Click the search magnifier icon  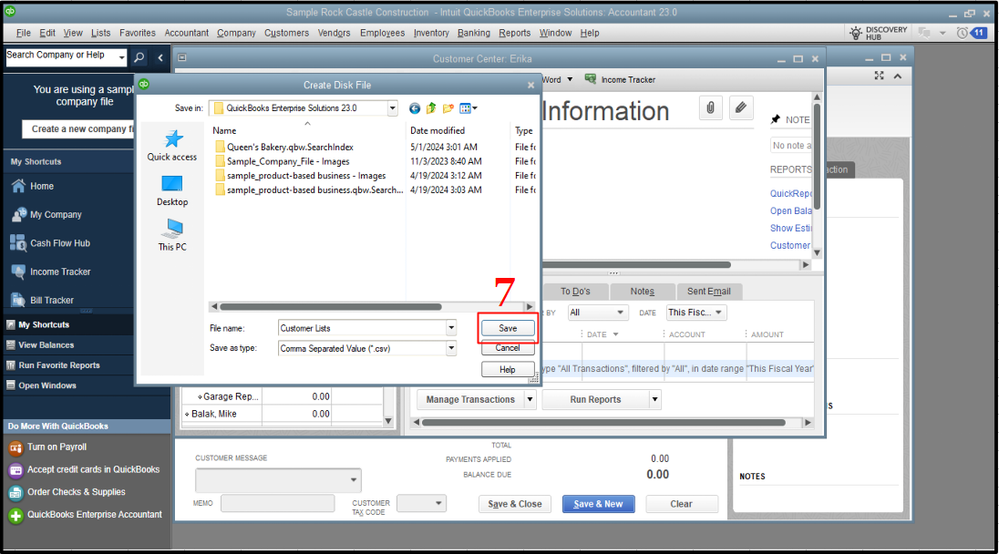pos(139,58)
